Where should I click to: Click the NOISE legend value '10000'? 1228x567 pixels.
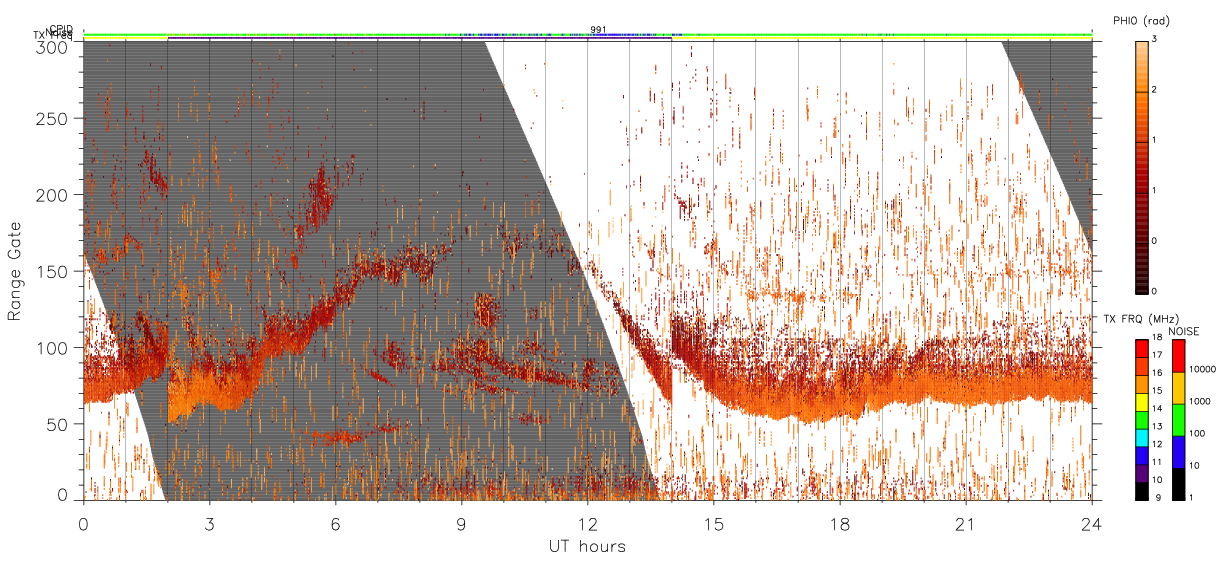pyautogui.click(x=1205, y=369)
